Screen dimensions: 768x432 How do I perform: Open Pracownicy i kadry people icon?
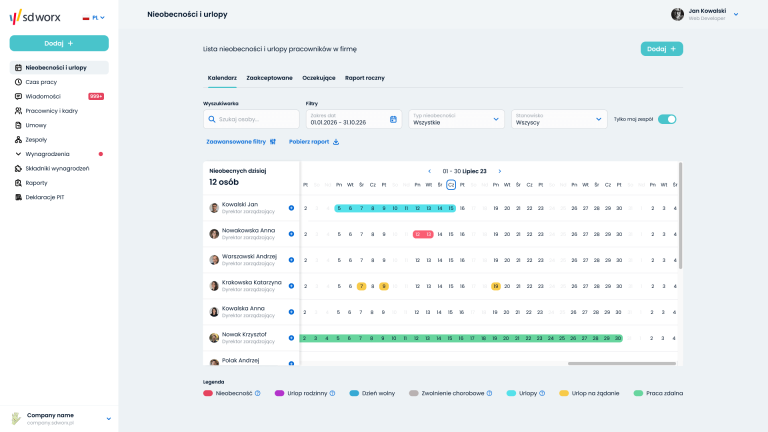[x=18, y=111]
